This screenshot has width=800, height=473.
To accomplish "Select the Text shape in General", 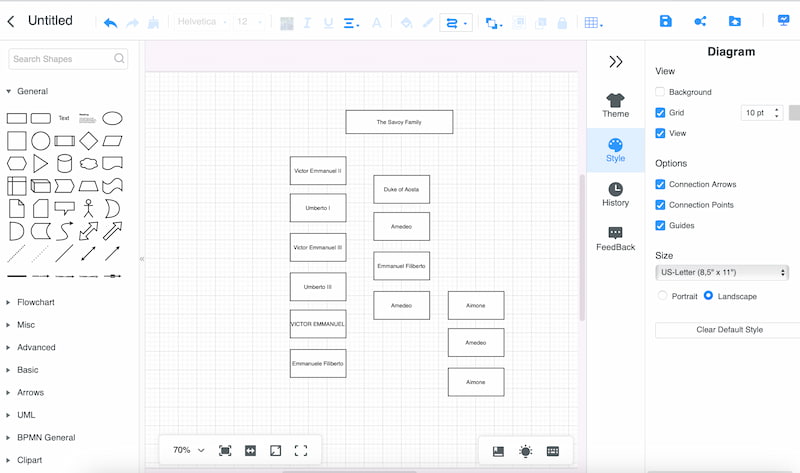I will pos(64,118).
